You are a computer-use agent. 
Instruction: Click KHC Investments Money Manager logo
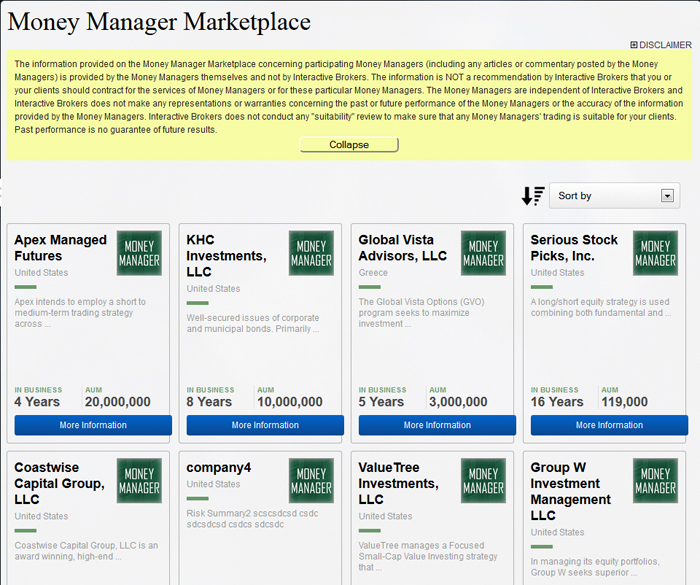tap(311, 253)
